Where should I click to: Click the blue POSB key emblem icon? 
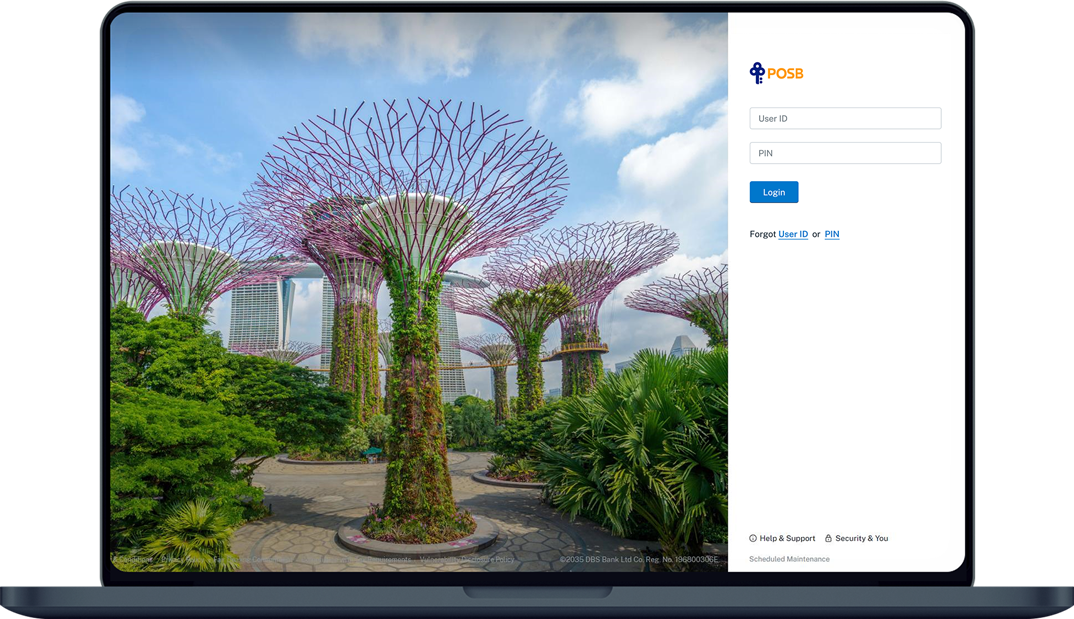[x=757, y=73]
